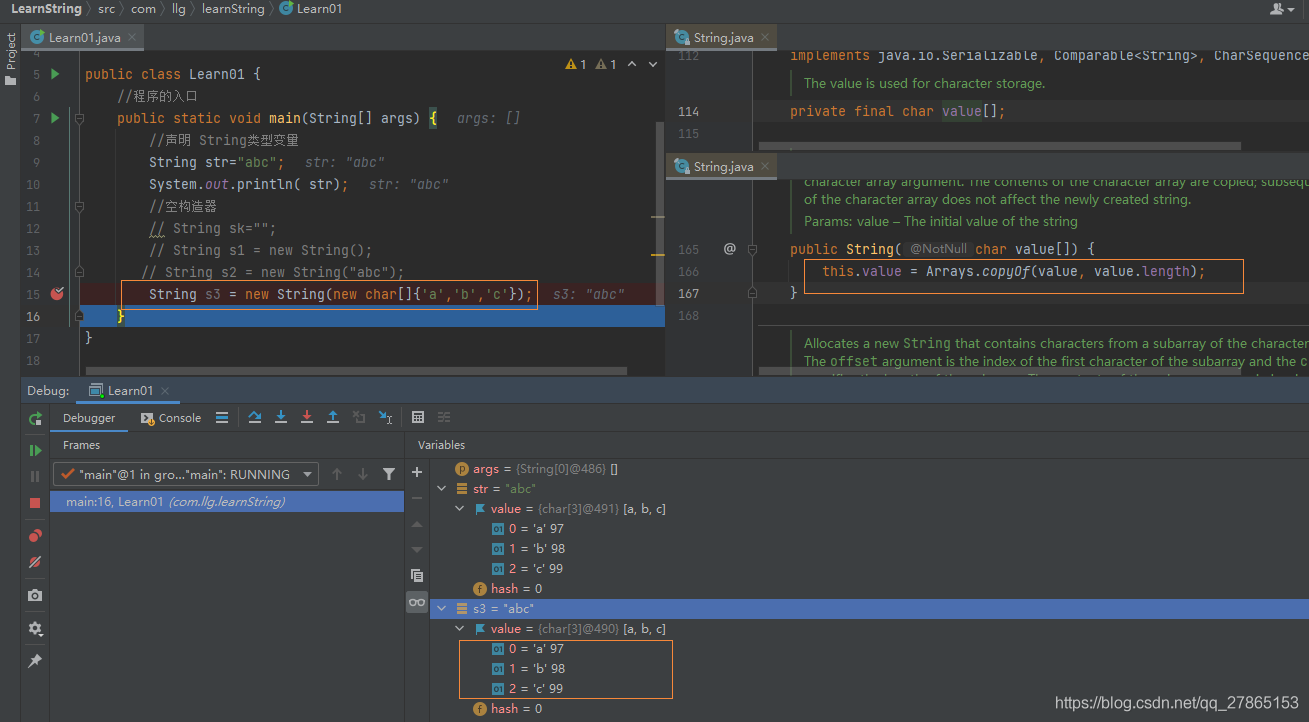Select Step Over in the debug toolbar
The image size is (1309, 722).
tap(255, 417)
